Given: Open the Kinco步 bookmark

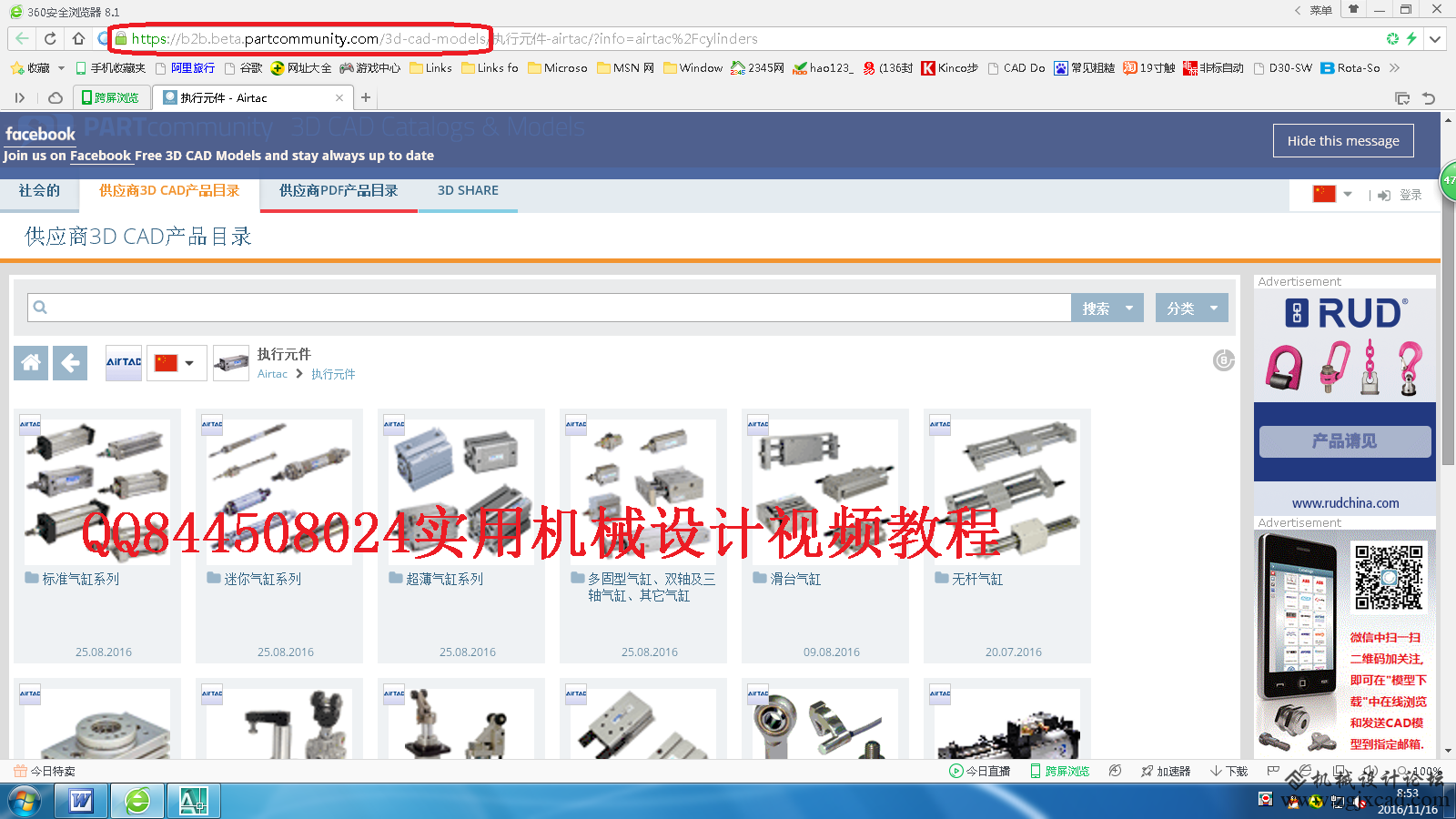Looking at the screenshot, I should (949, 67).
